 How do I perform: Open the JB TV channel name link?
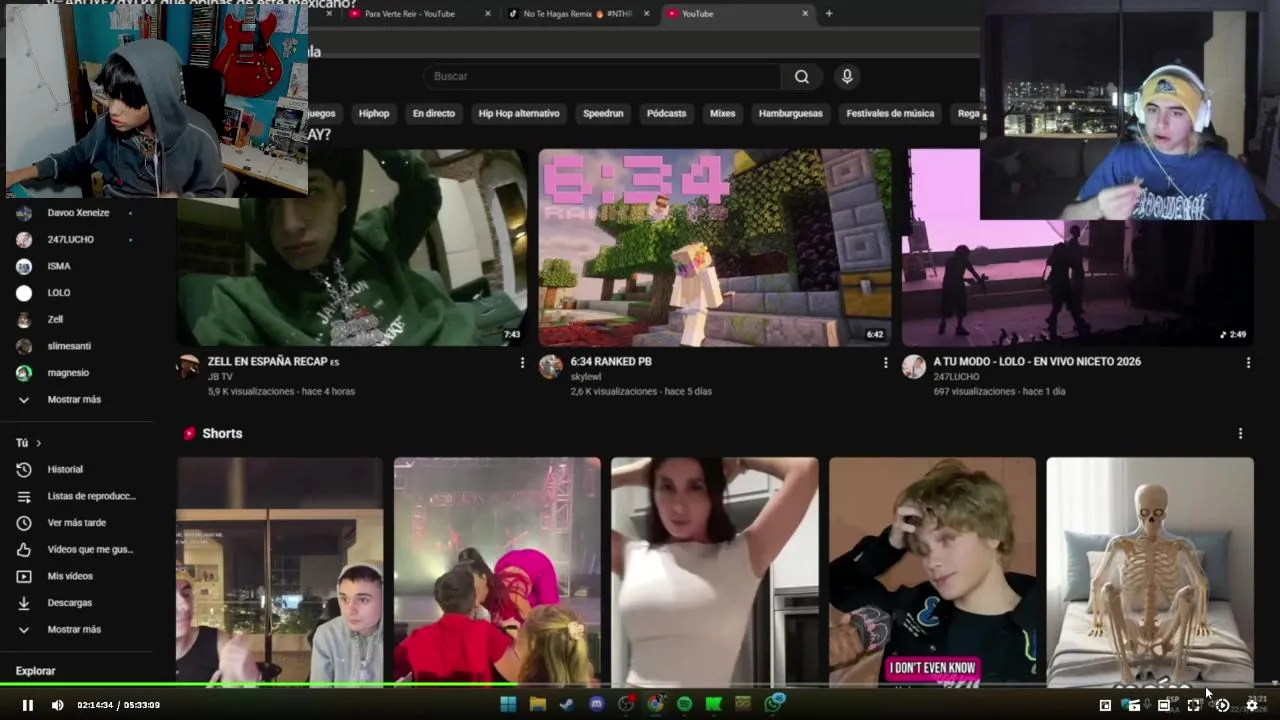(x=220, y=377)
